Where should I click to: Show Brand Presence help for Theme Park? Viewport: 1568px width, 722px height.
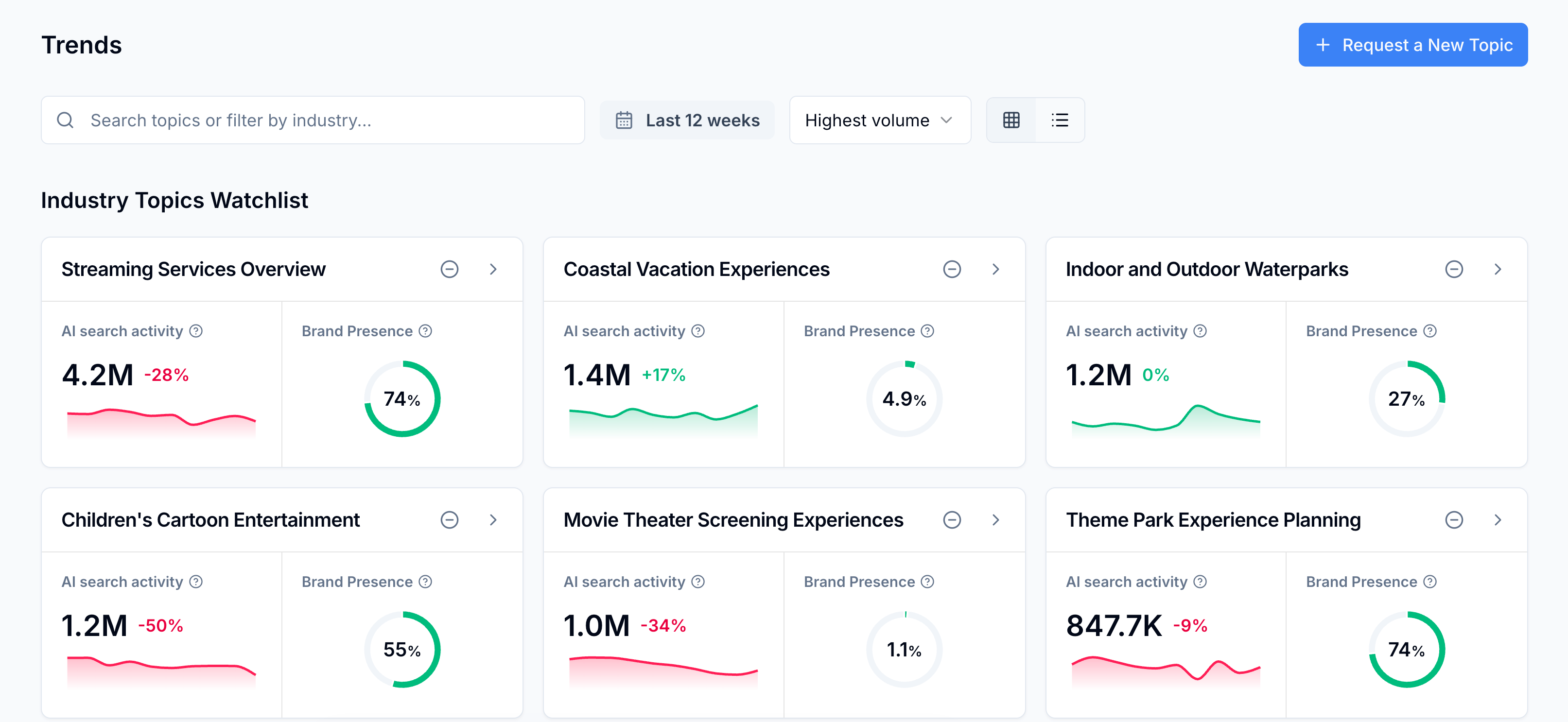(1430, 582)
